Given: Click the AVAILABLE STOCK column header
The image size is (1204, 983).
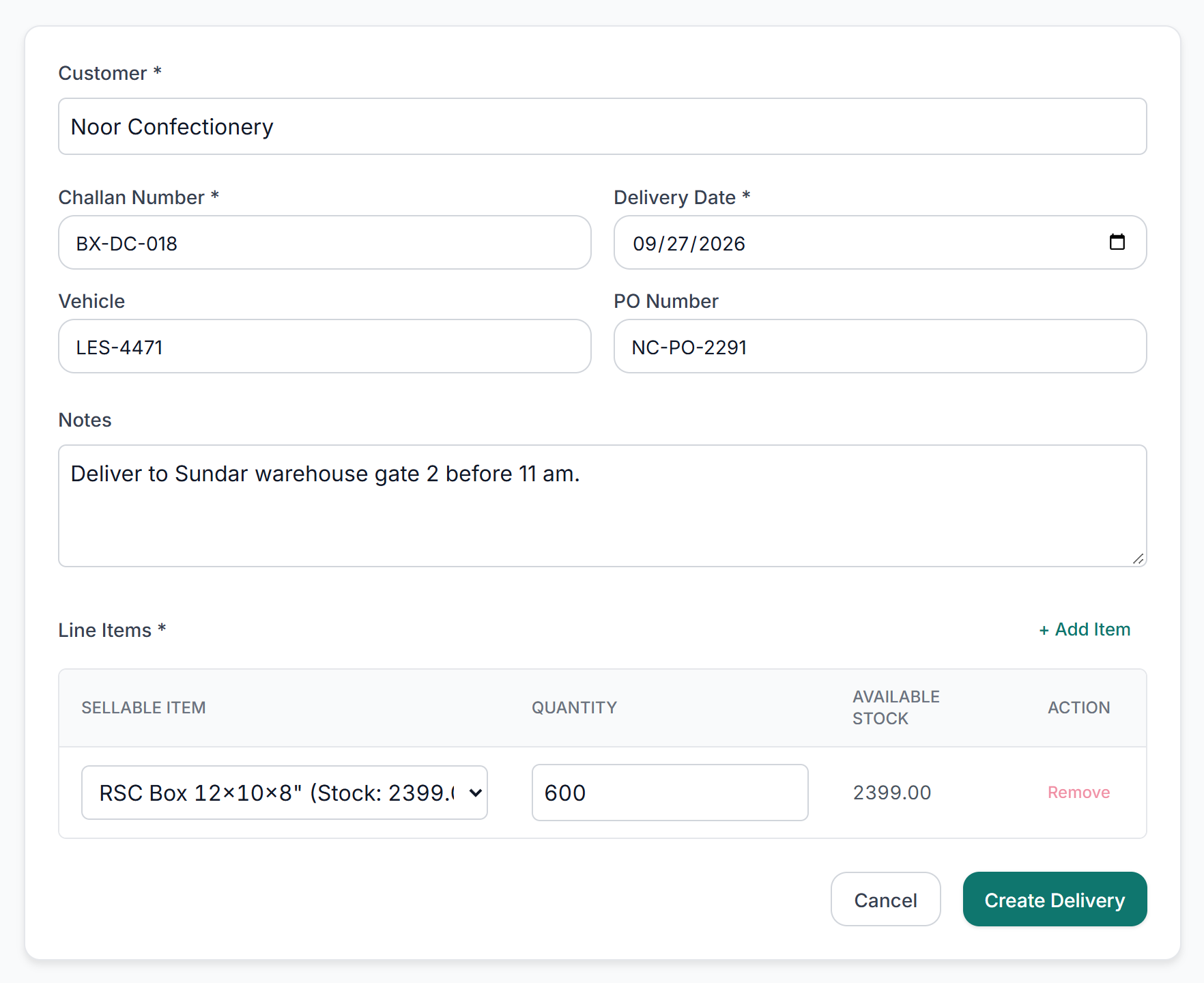Looking at the screenshot, I should point(895,707).
